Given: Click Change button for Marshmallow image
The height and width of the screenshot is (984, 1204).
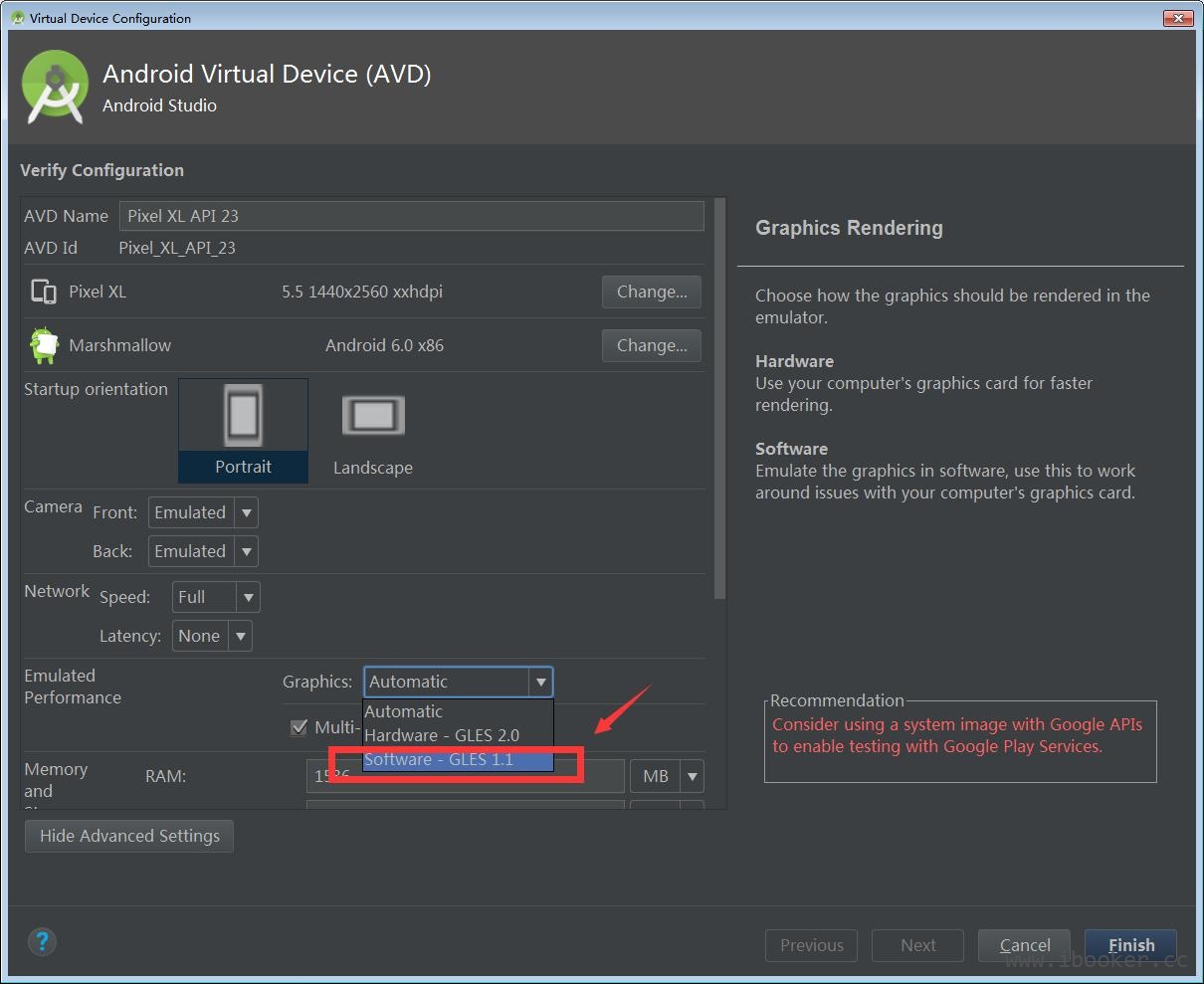Looking at the screenshot, I should [652, 345].
